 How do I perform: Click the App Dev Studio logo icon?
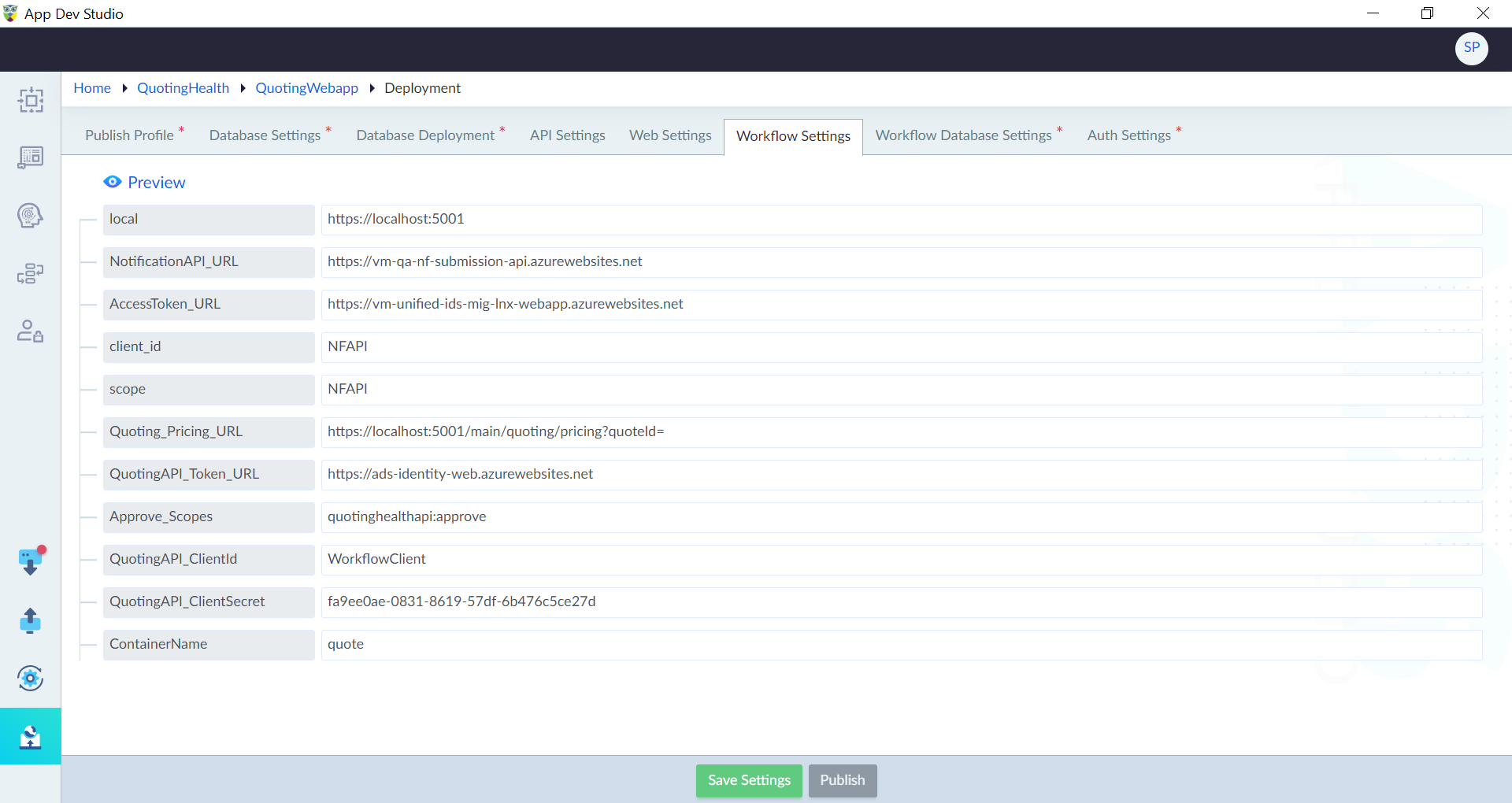pyautogui.click(x=10, y=13)
